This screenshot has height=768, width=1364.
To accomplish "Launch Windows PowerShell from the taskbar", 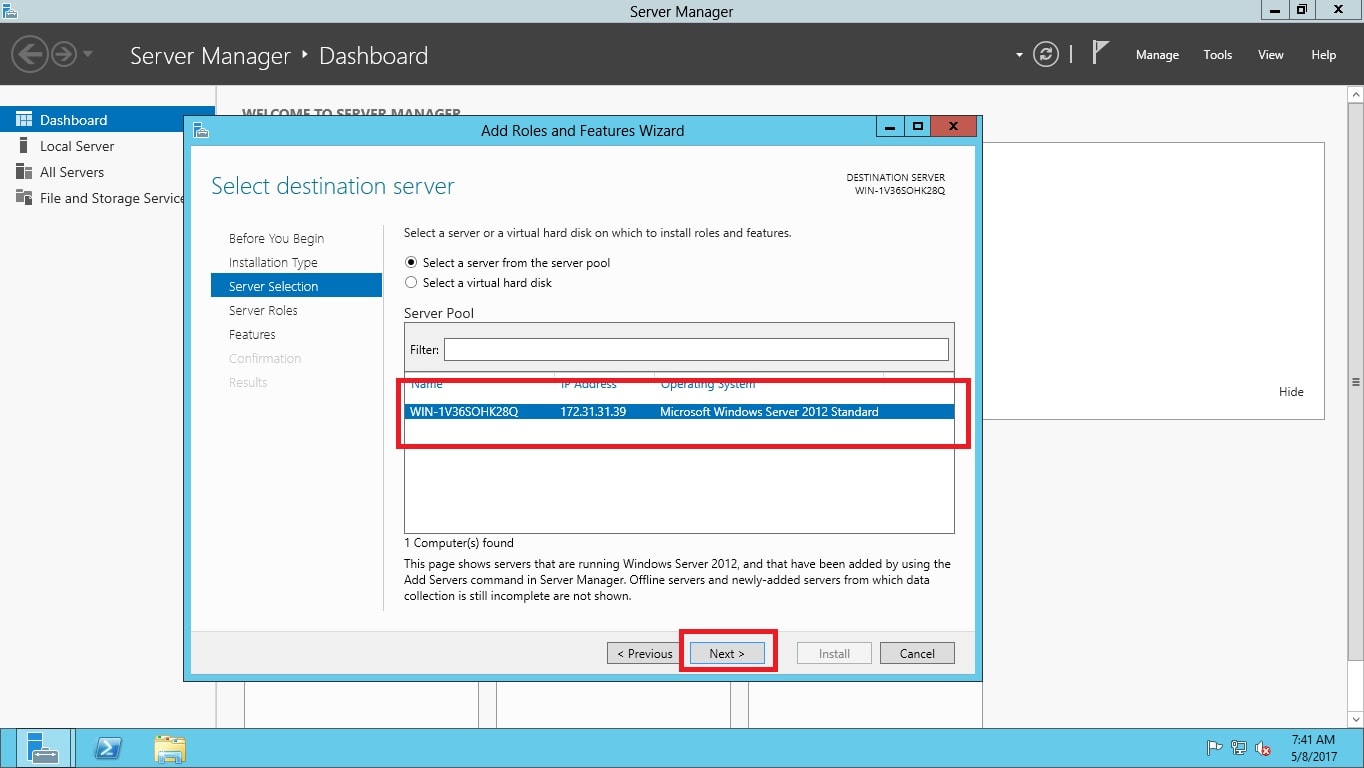I will tap(108, 748).
